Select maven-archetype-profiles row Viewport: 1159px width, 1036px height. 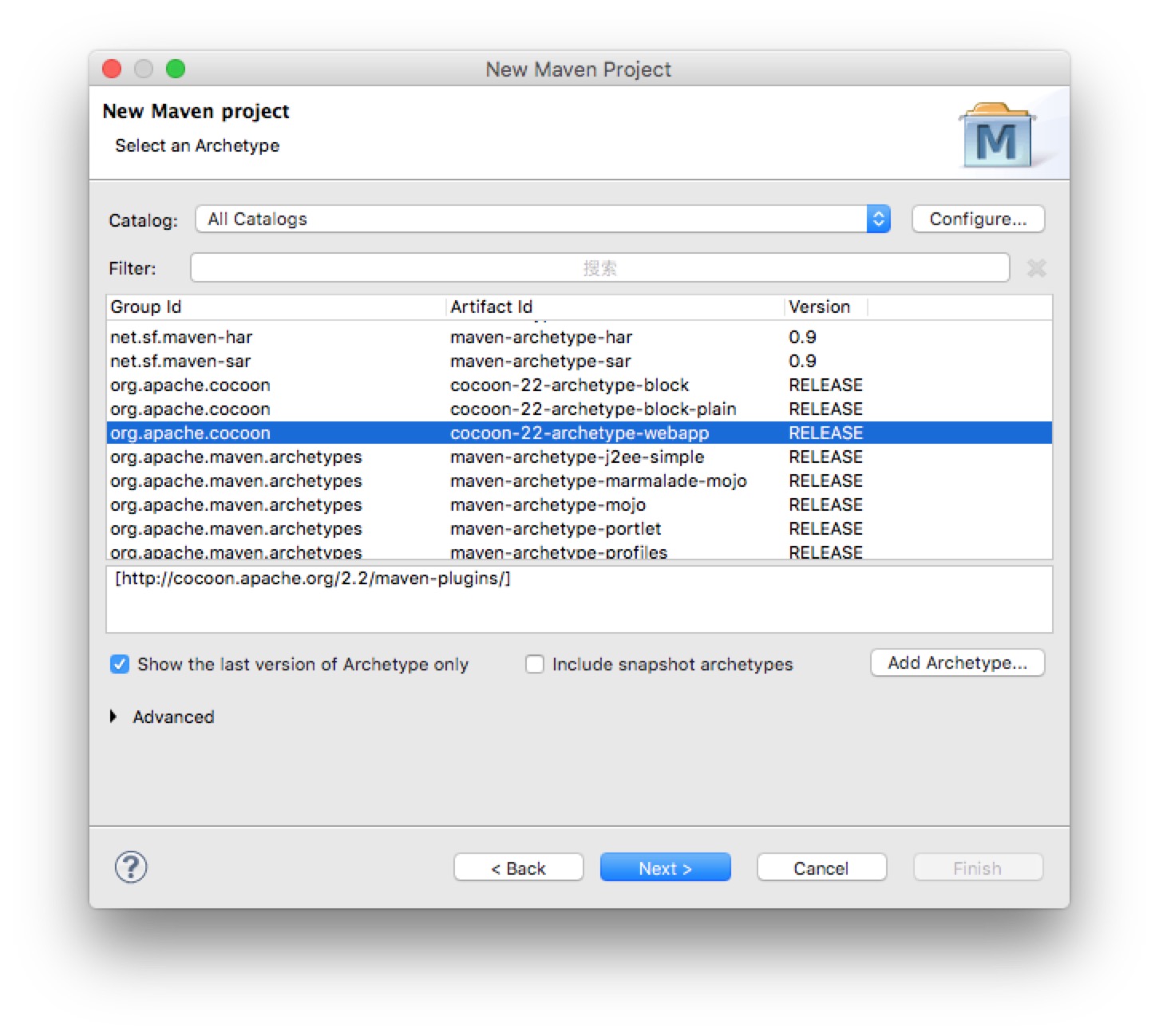[579, 551]
